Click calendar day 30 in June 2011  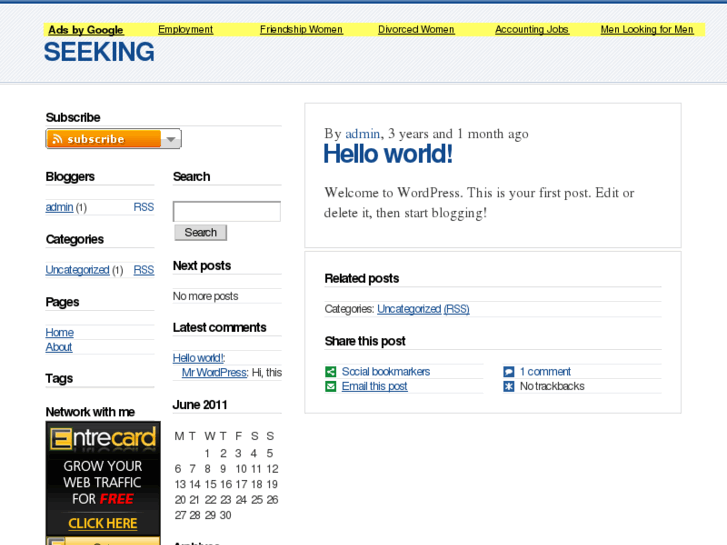pyautogui.click(x=225, y=515)
